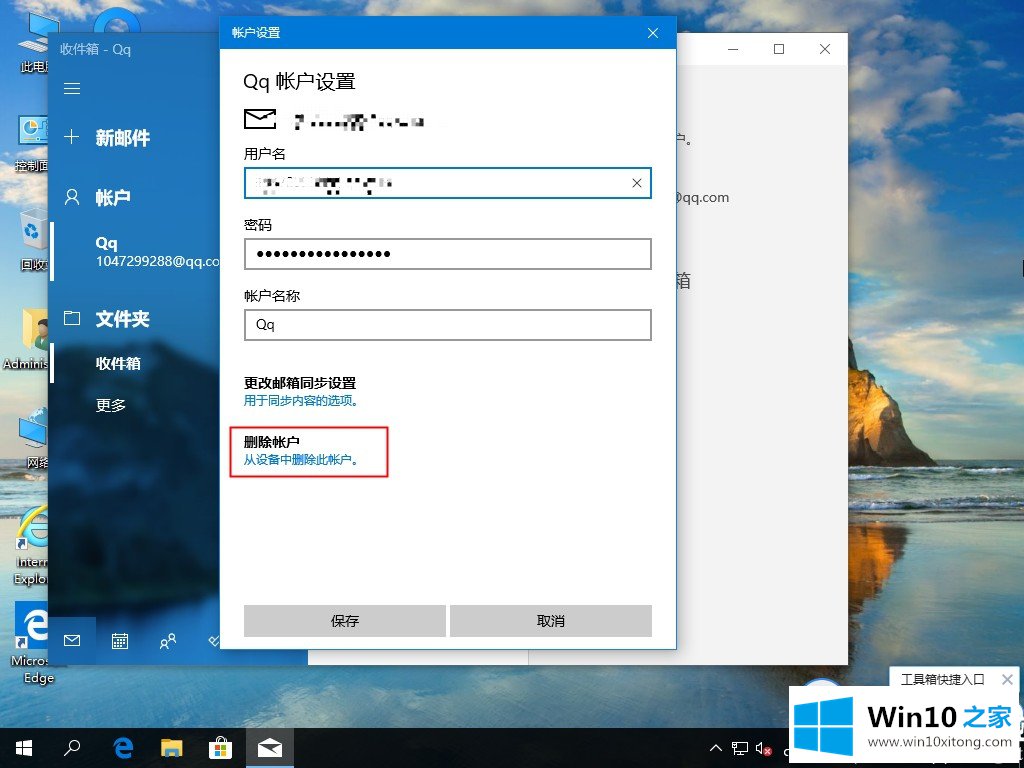Minimize the Mail window behind dialog

(733, 49)
